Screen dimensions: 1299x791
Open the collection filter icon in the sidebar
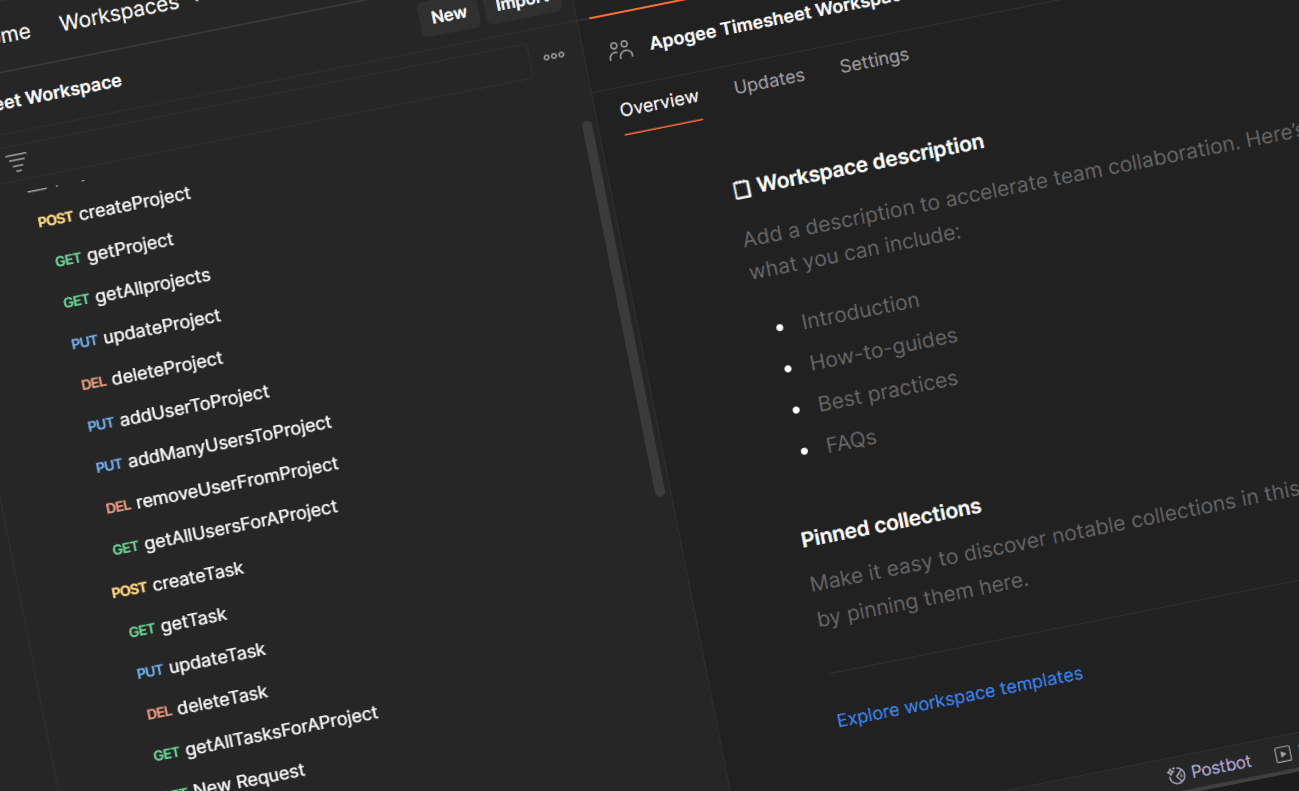(17, 161)
